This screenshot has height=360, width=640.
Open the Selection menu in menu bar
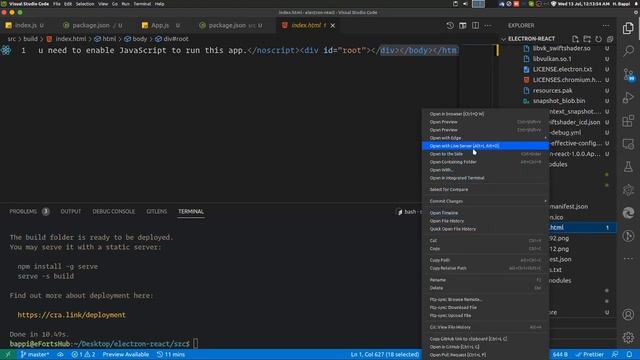[x=85, y=4]
